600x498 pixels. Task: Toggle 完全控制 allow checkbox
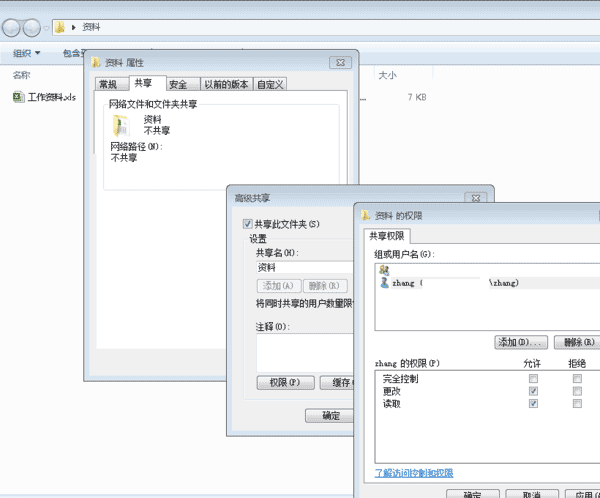point(533,379)
